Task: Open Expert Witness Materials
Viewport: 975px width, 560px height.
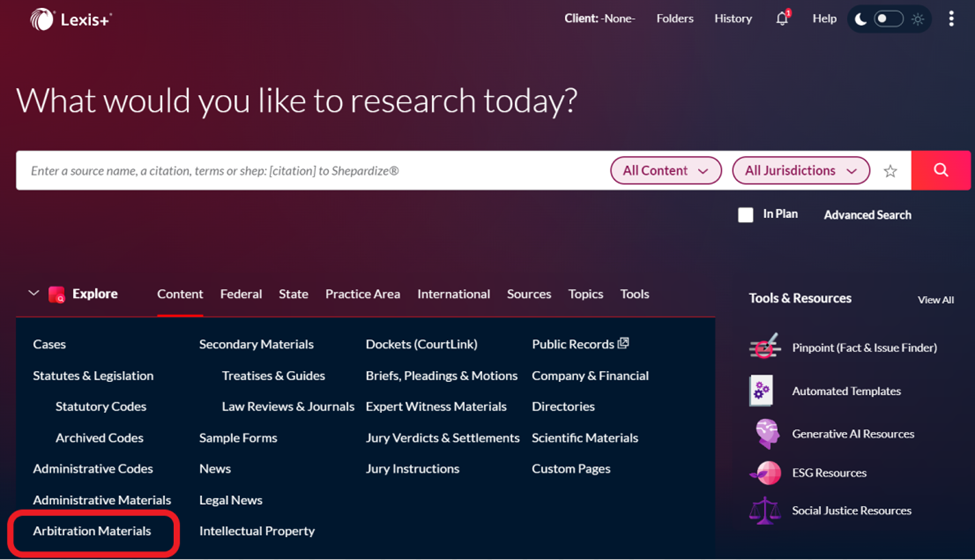Action: coord(436,406)
